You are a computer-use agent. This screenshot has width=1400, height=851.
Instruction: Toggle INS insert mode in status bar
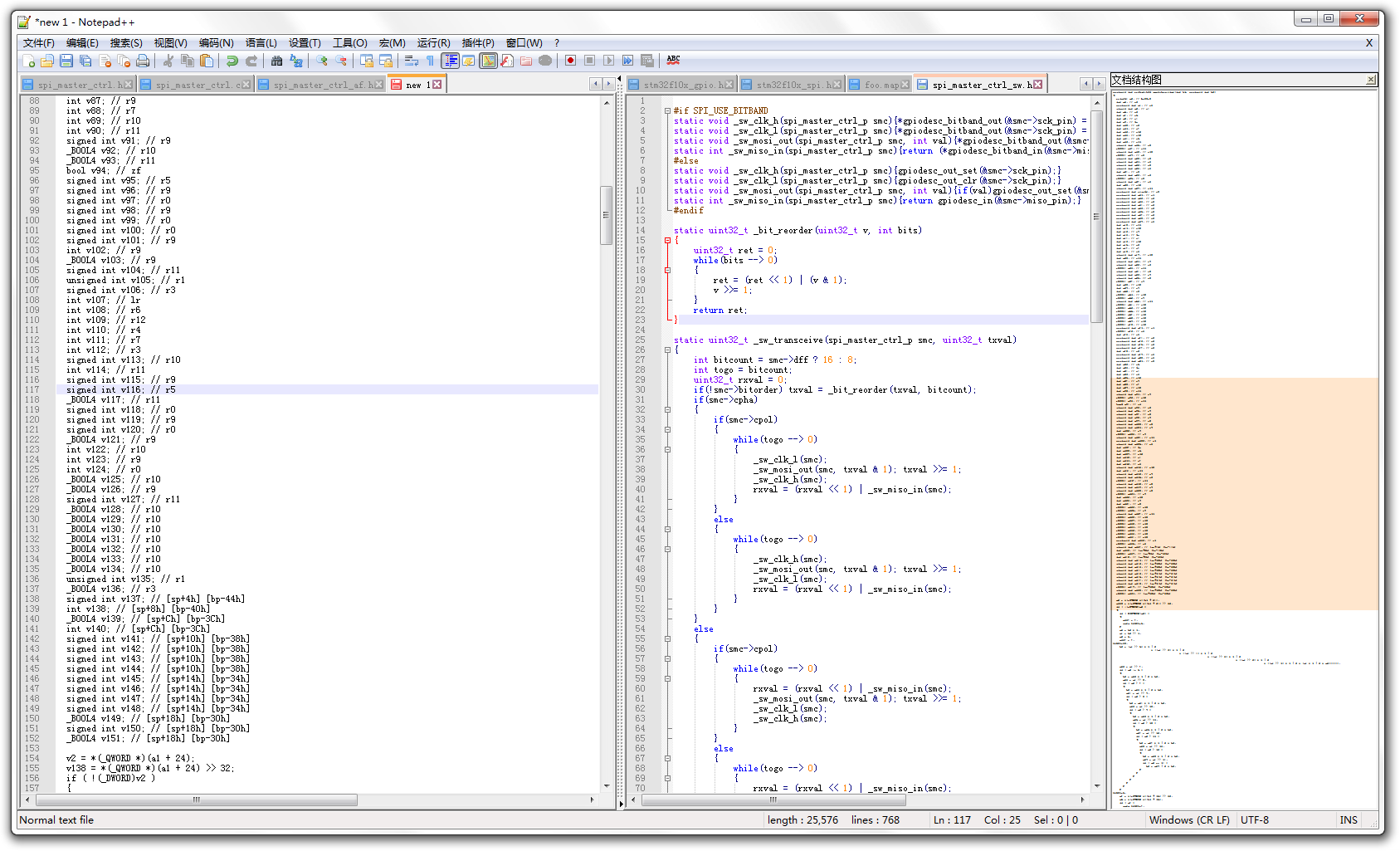coord(1349,820)
